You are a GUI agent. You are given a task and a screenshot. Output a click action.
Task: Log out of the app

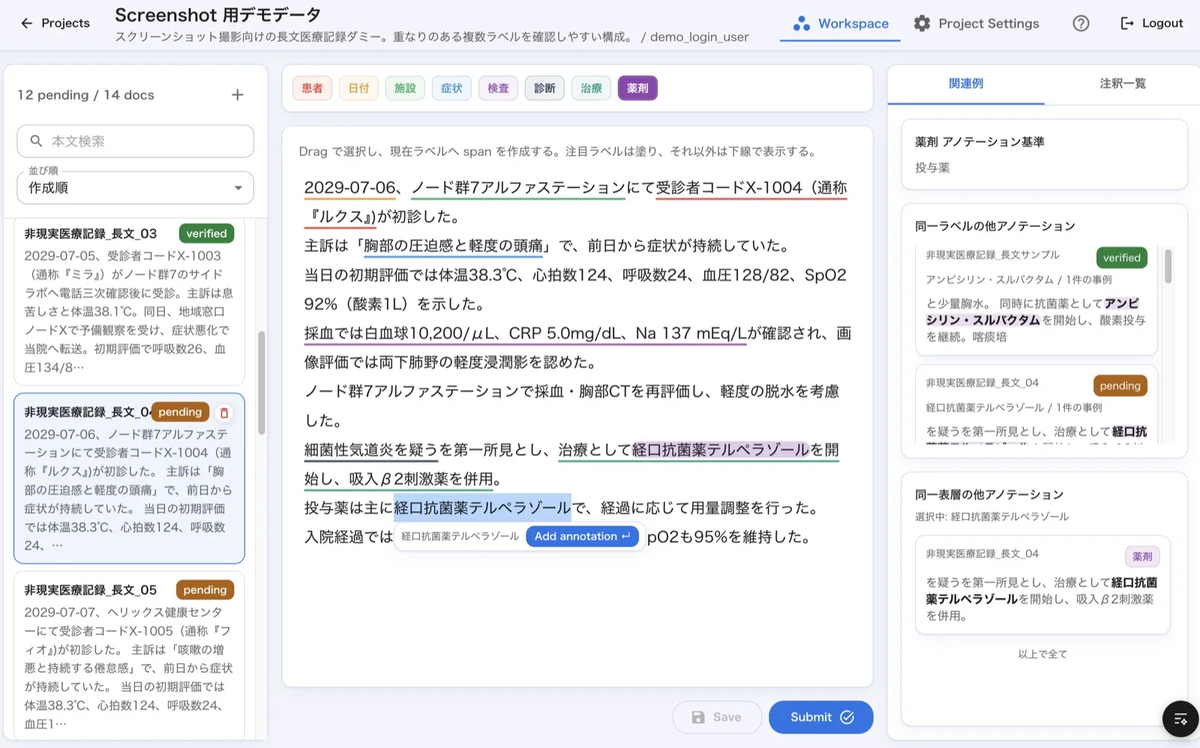tap(1152, 23)
